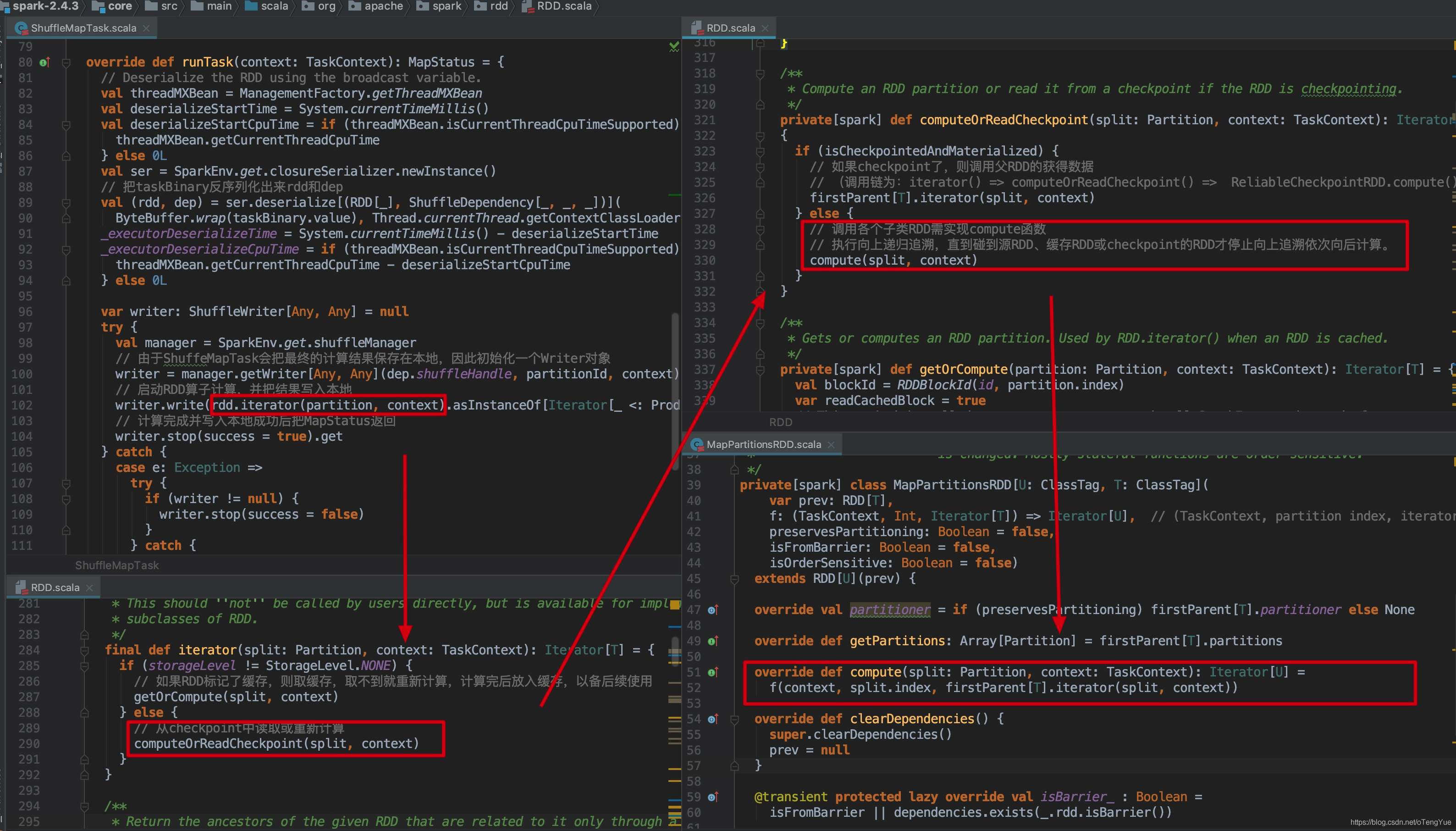Click the MapPartitionsRDD class name on line 39
Screen dimensions: 1456x831
click(x=952, y=485)
